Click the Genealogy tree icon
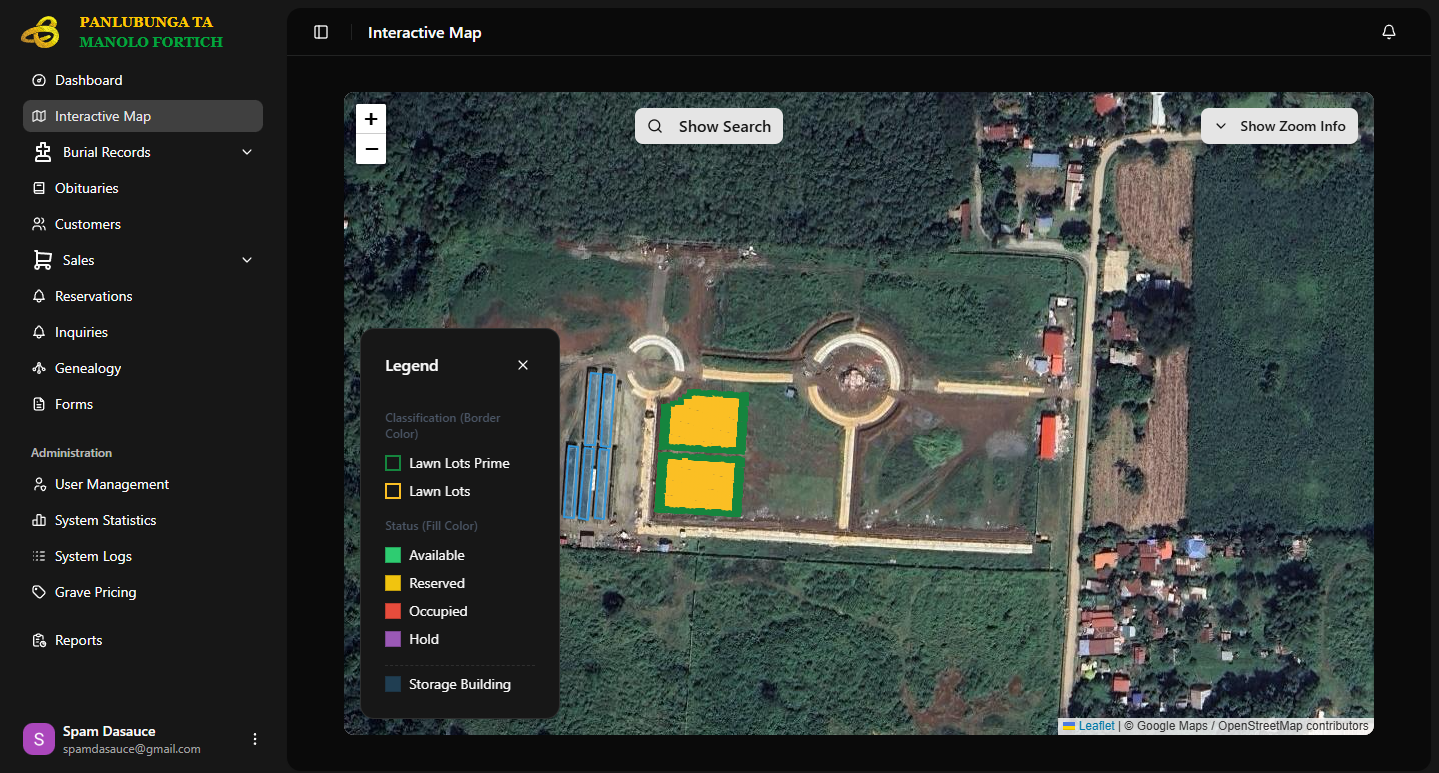 [x=39, y=368]
